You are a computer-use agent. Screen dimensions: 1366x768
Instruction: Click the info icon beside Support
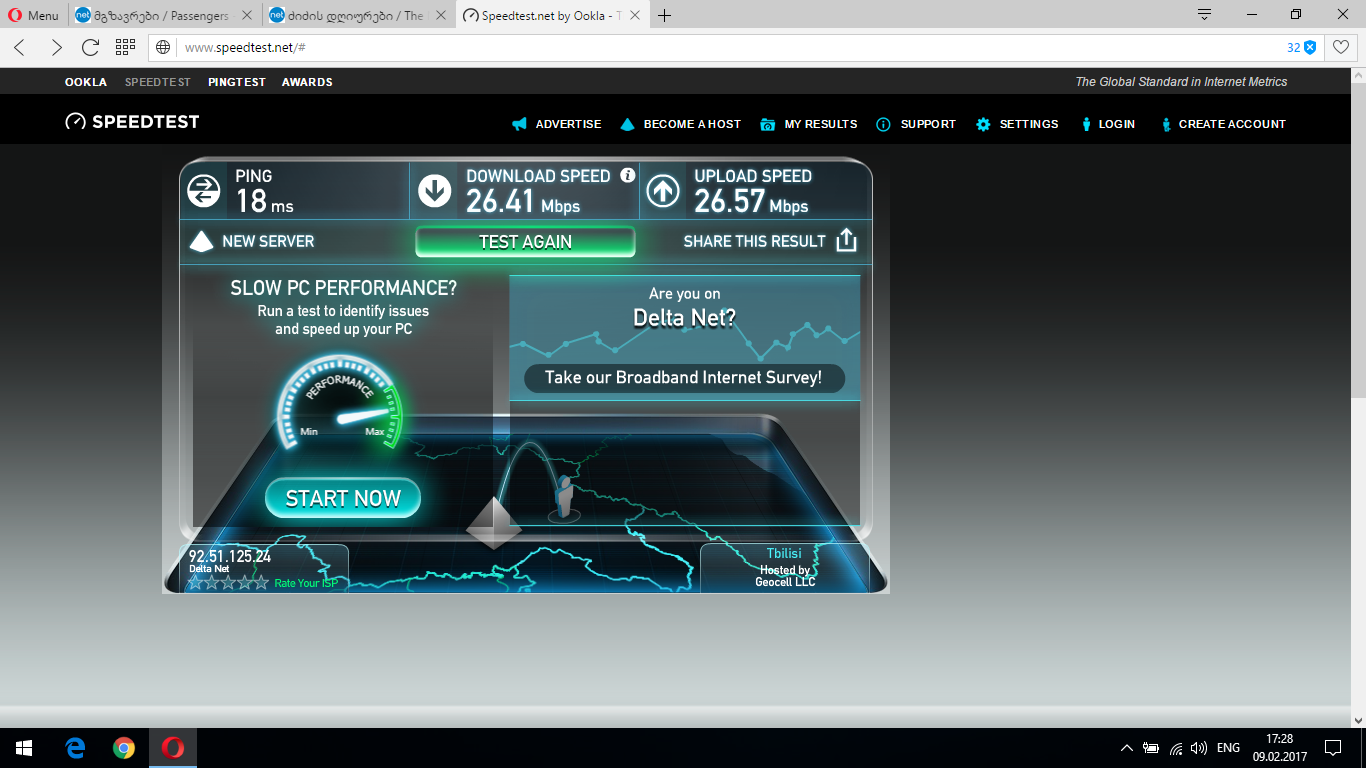pos(884,124)
